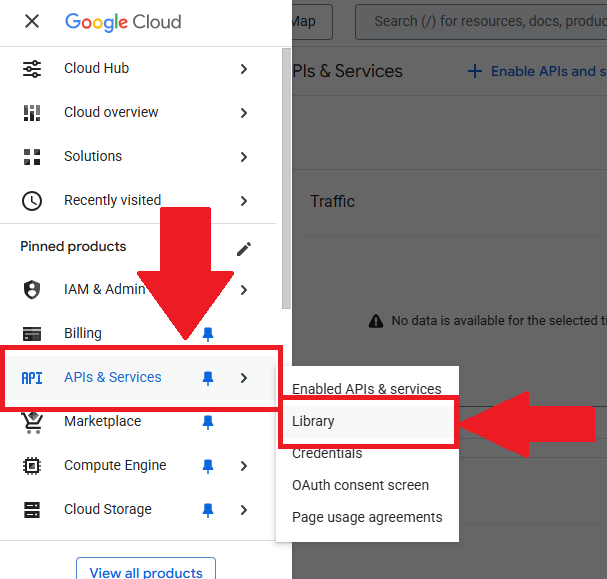Viewport: 607px width, 579px height.
Task: Click the Solutions grid icon
Action: pyautogui.click(x=32, y=157)
